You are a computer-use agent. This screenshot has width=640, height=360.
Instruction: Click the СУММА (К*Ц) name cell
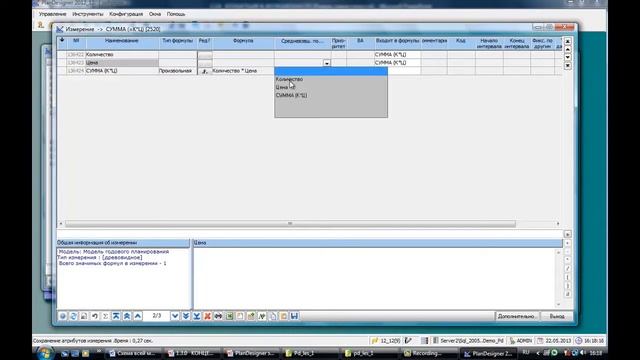pyautogui.click(x=122, y=71)
